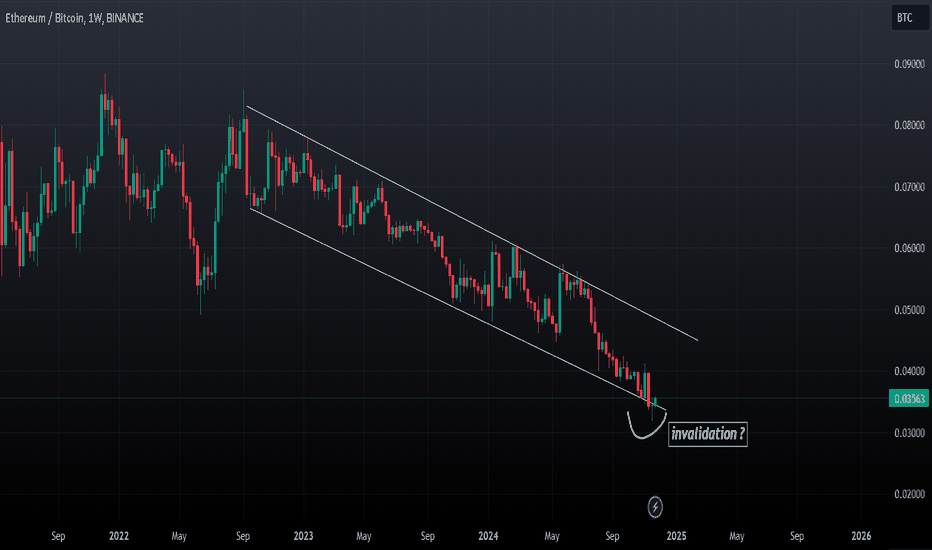
Task: Click the 0.08000 price axis label
Action: 909,125
